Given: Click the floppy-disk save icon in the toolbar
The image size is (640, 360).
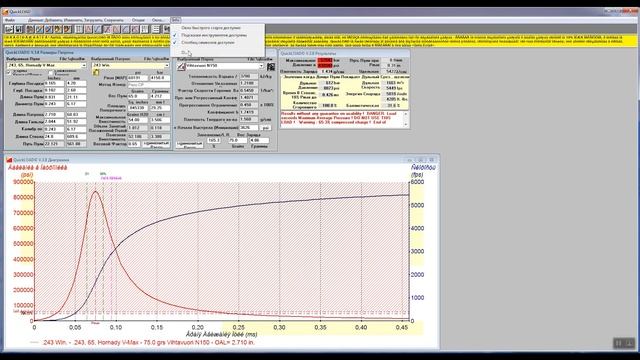Looking at the screenshot, I should [18, 29].
